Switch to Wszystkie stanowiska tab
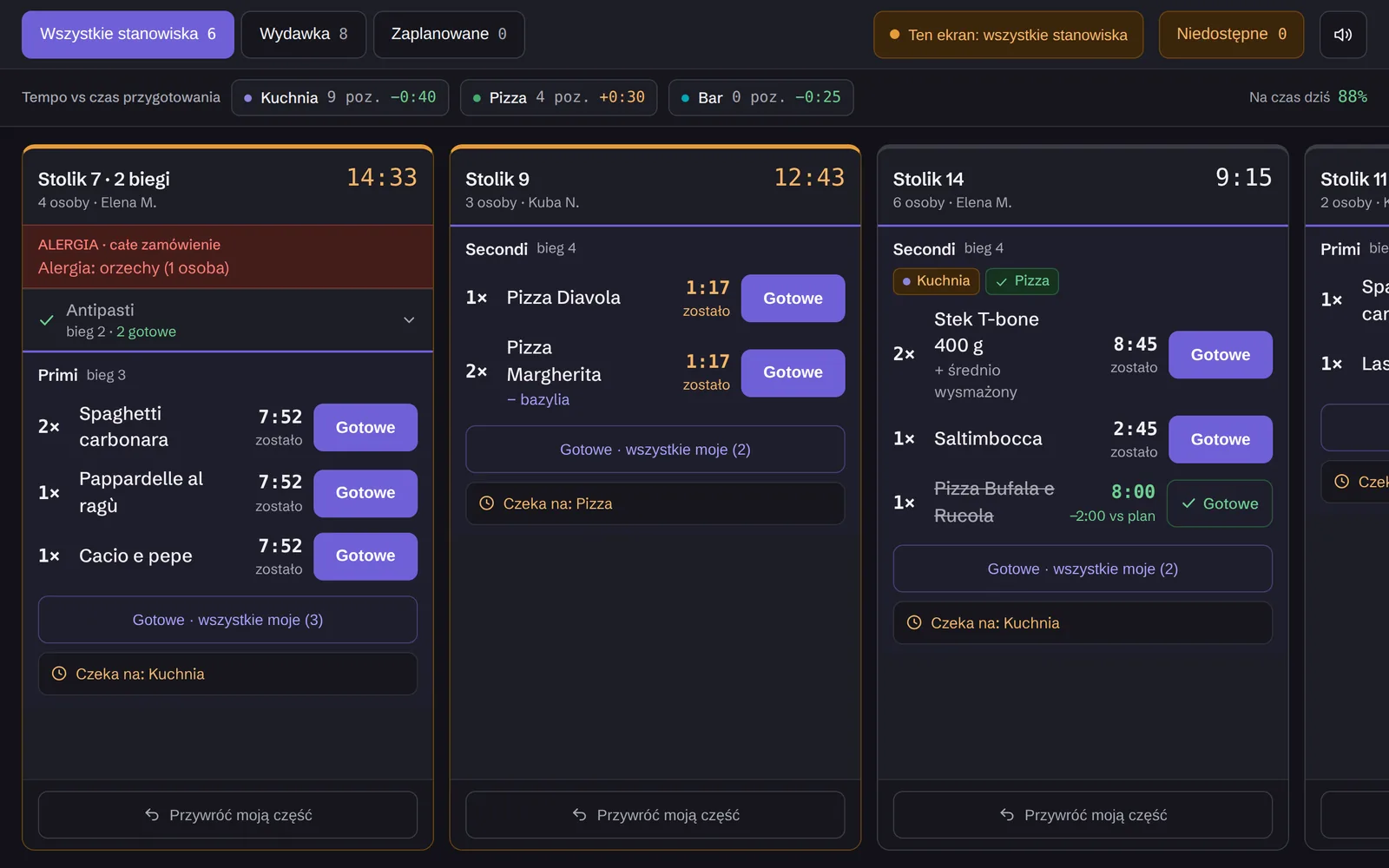This screenshot has width=1389, height=868. point(128,35)
